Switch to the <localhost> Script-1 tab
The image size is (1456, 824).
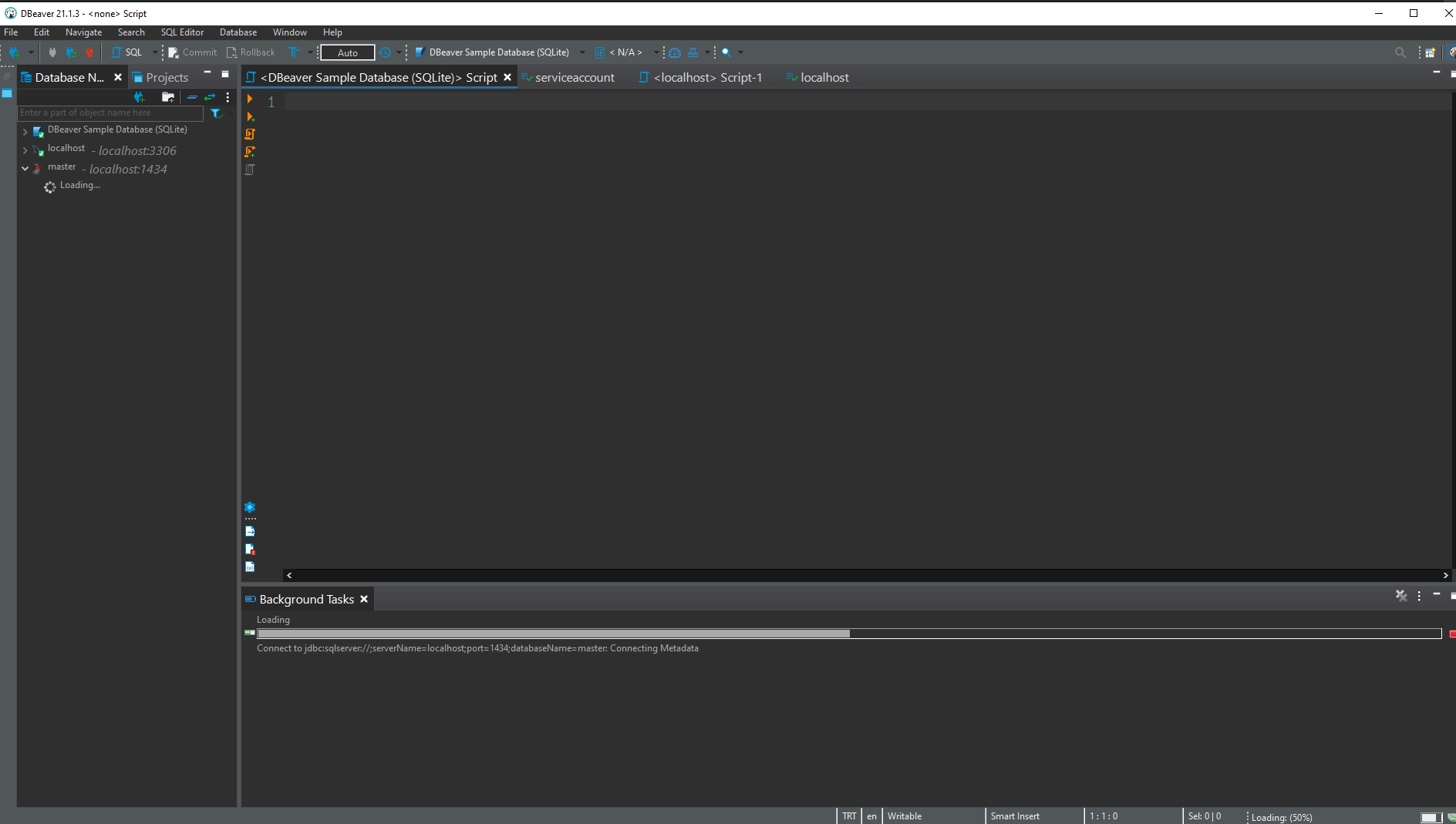(x=700, y=77)
